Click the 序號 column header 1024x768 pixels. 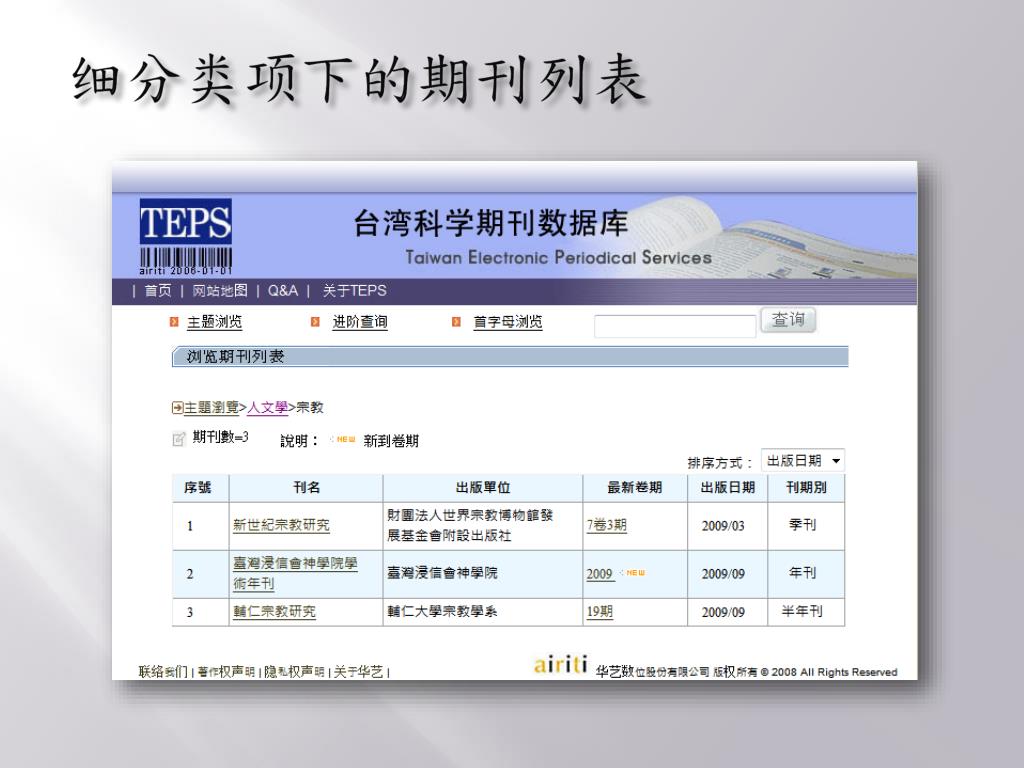[x=198, y=488]
